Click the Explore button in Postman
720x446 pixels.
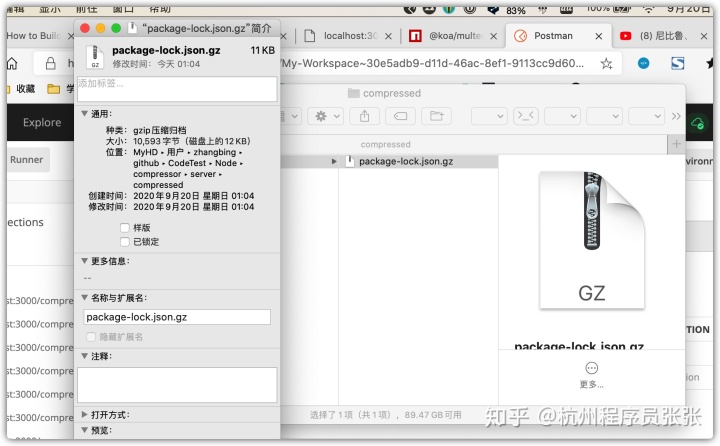pyautogui.click(x=42, y=123)
